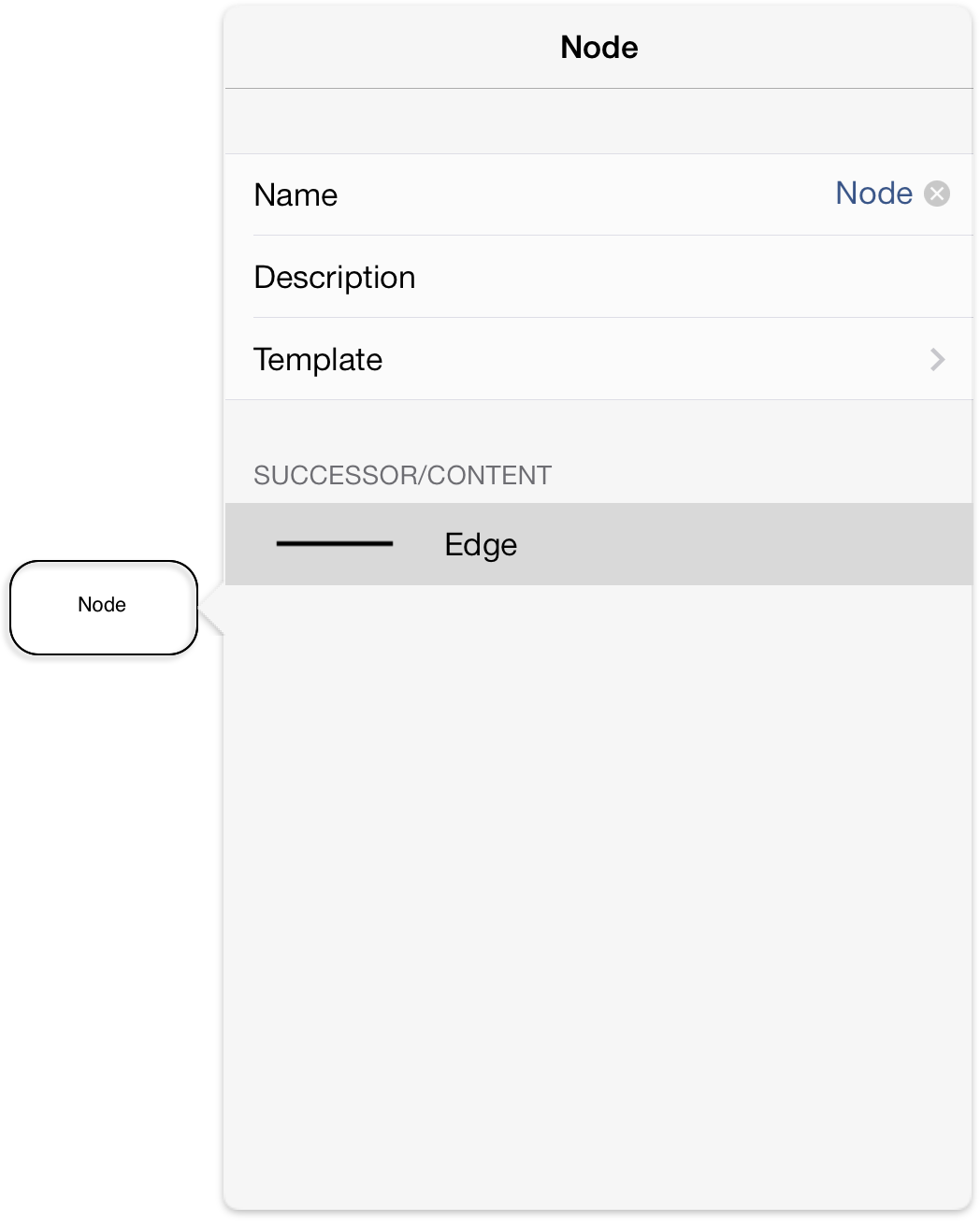The height and width of the screenshot is (1221, 980).
Task: Focus the empty Description text field
Action: tap(683, 277)
